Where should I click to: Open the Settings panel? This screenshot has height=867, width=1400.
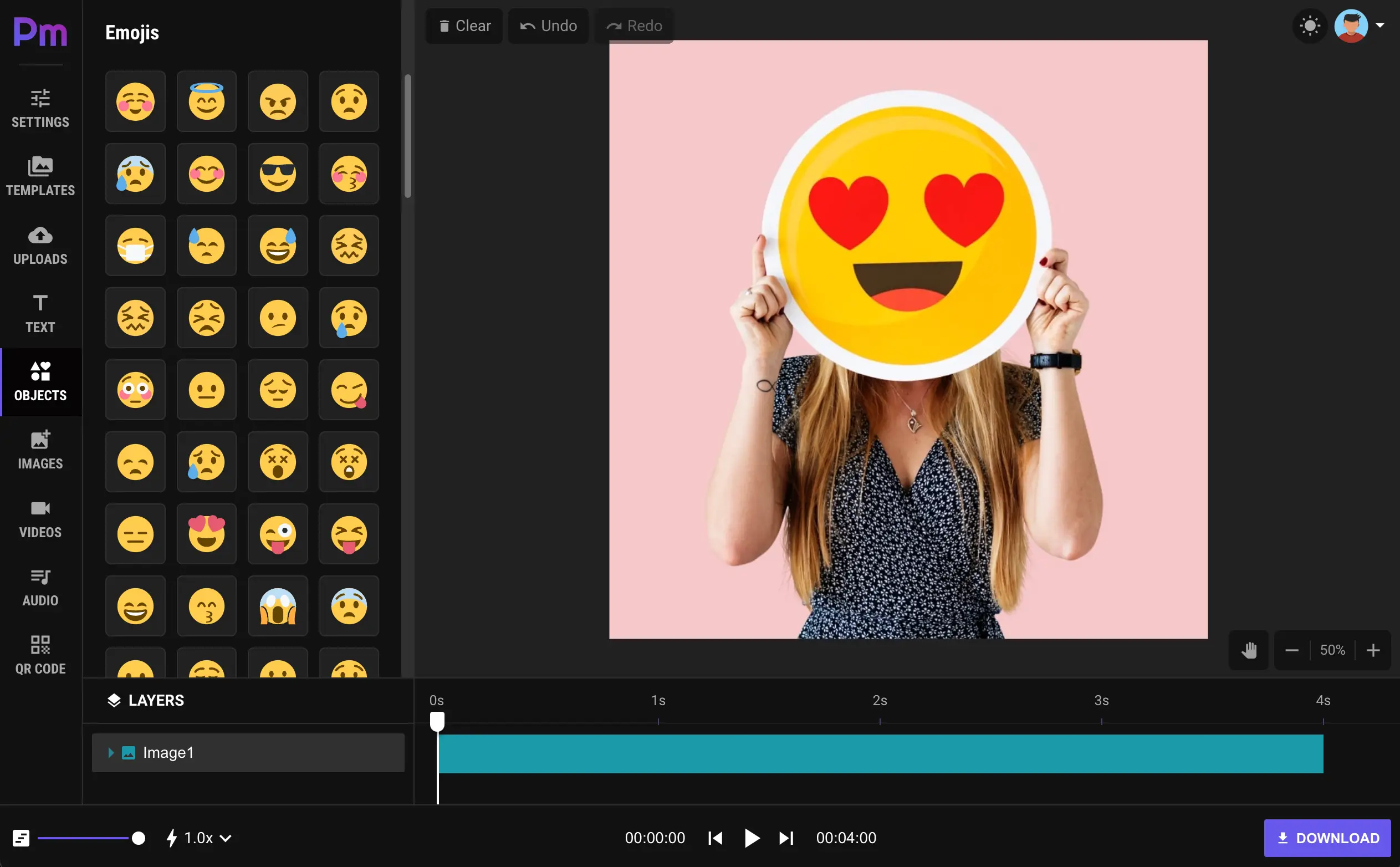pos(40,106)
